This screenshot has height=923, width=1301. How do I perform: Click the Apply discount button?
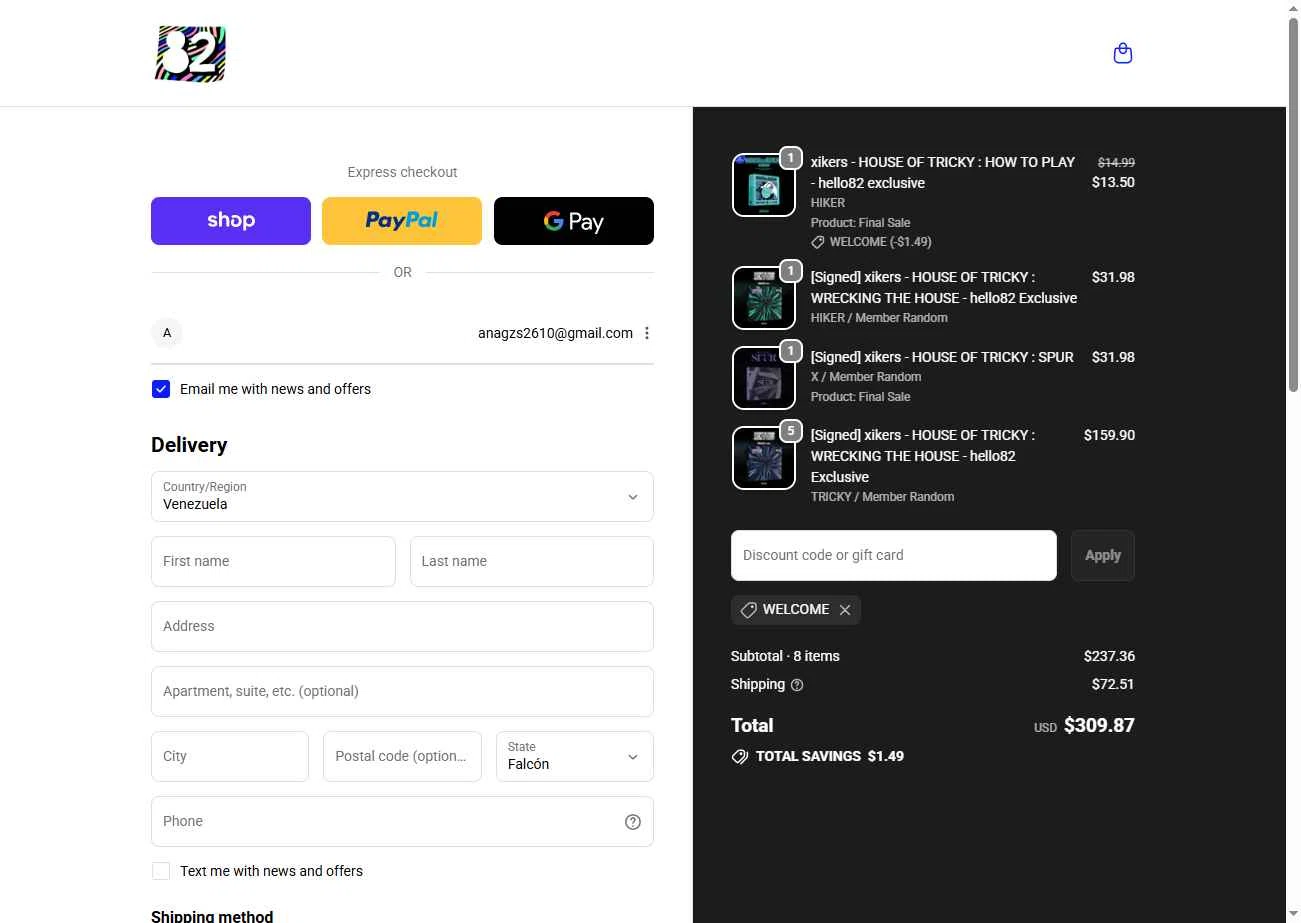pyautogui.click(x=1103, y=556)
